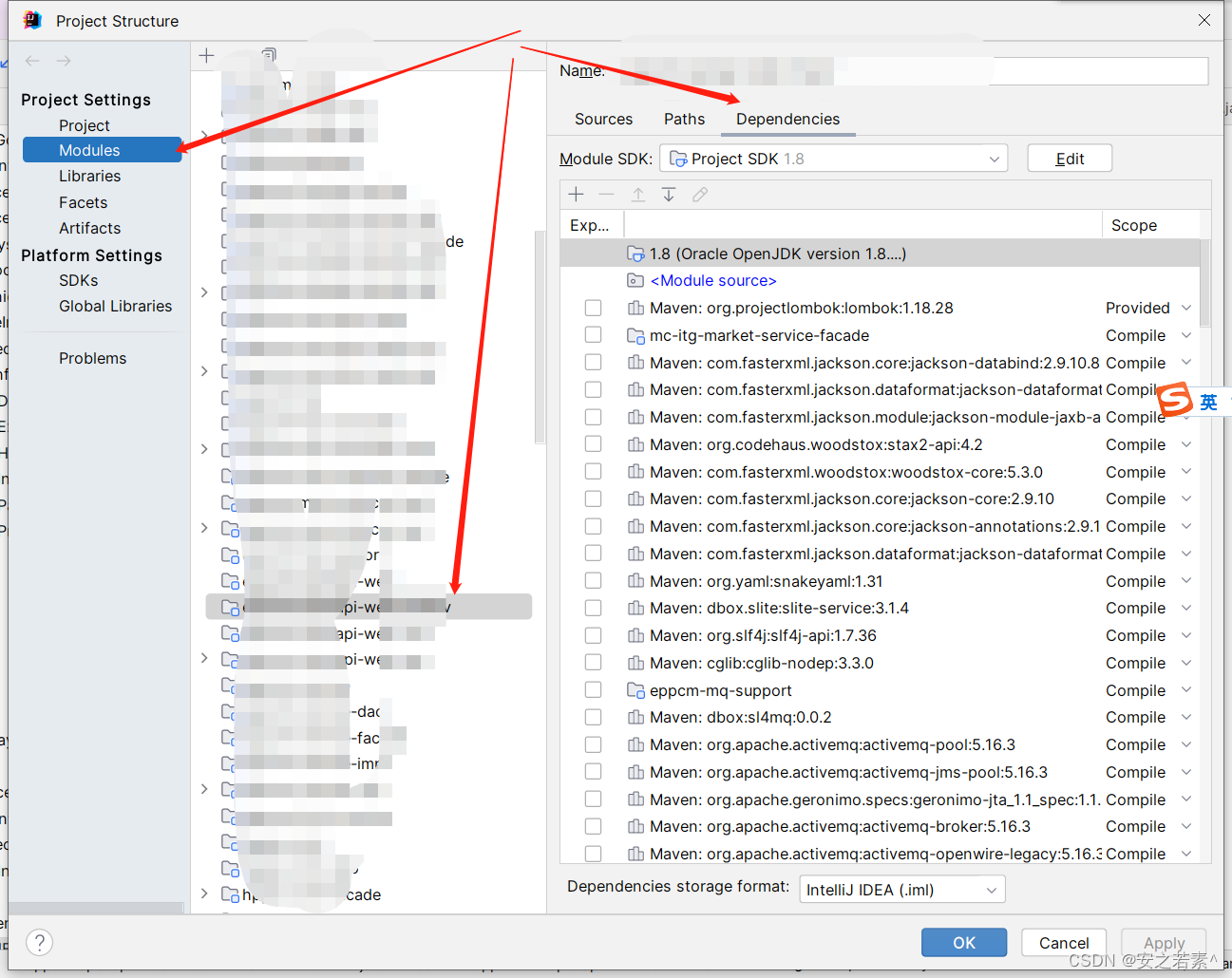Click the Cancel button
1232x978 pixels.
point(1064,942)
